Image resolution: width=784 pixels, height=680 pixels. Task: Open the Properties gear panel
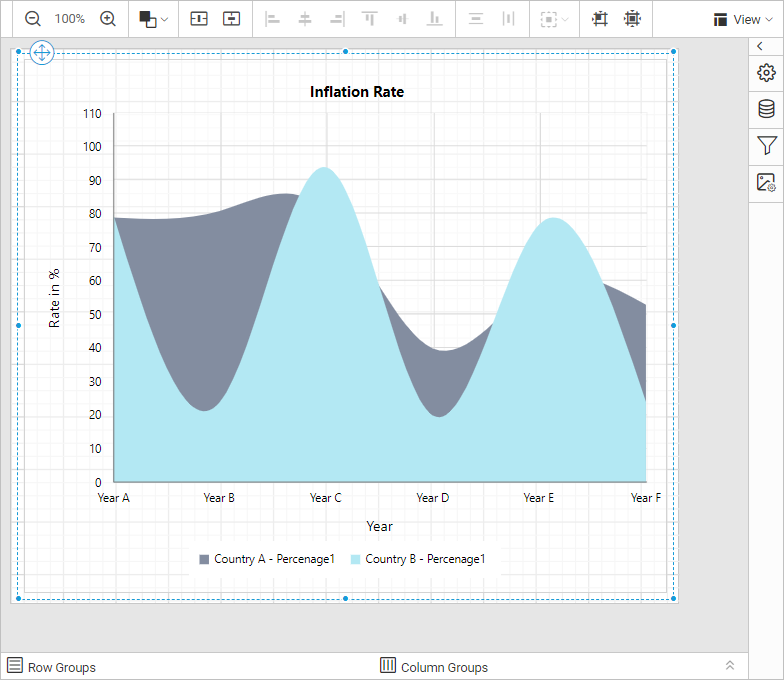tap(766, 73)
